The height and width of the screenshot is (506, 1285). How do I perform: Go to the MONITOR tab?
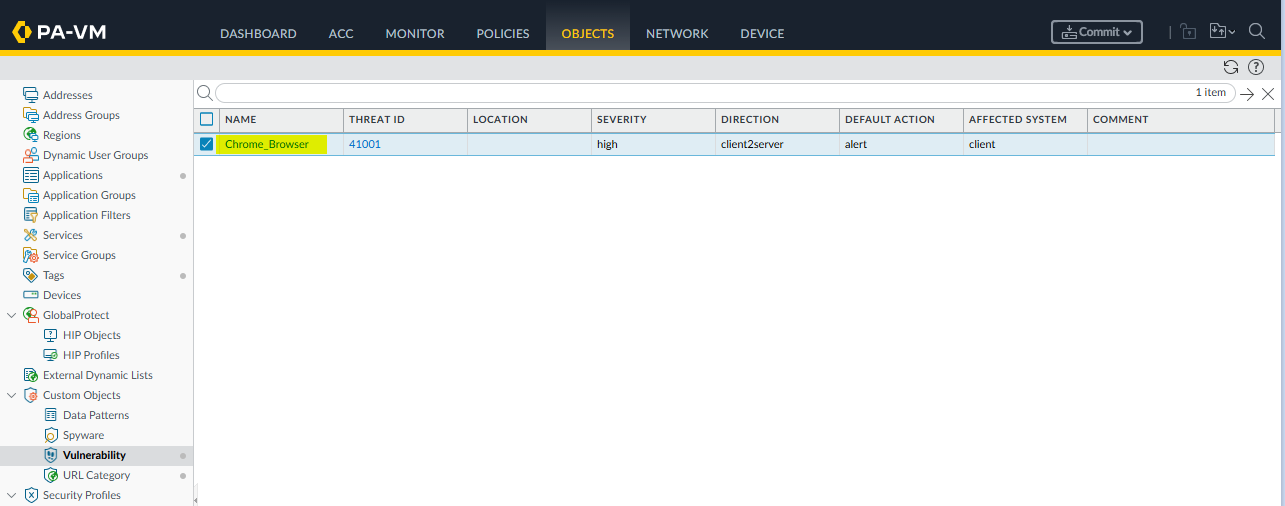[x=415, y=33]
